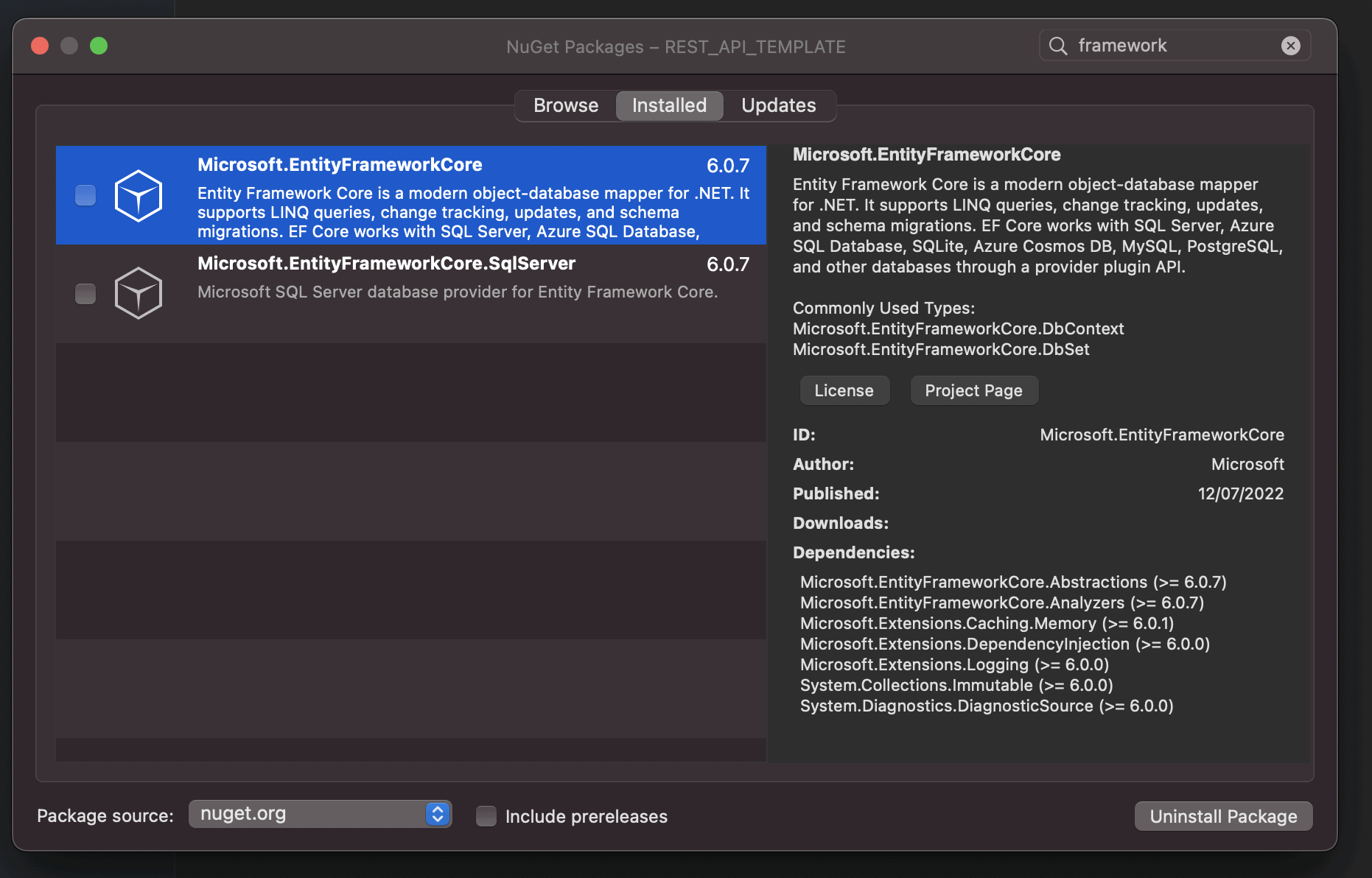Switch to the Browse tab
Screen dimensions: 1372x878
point(566,105)
